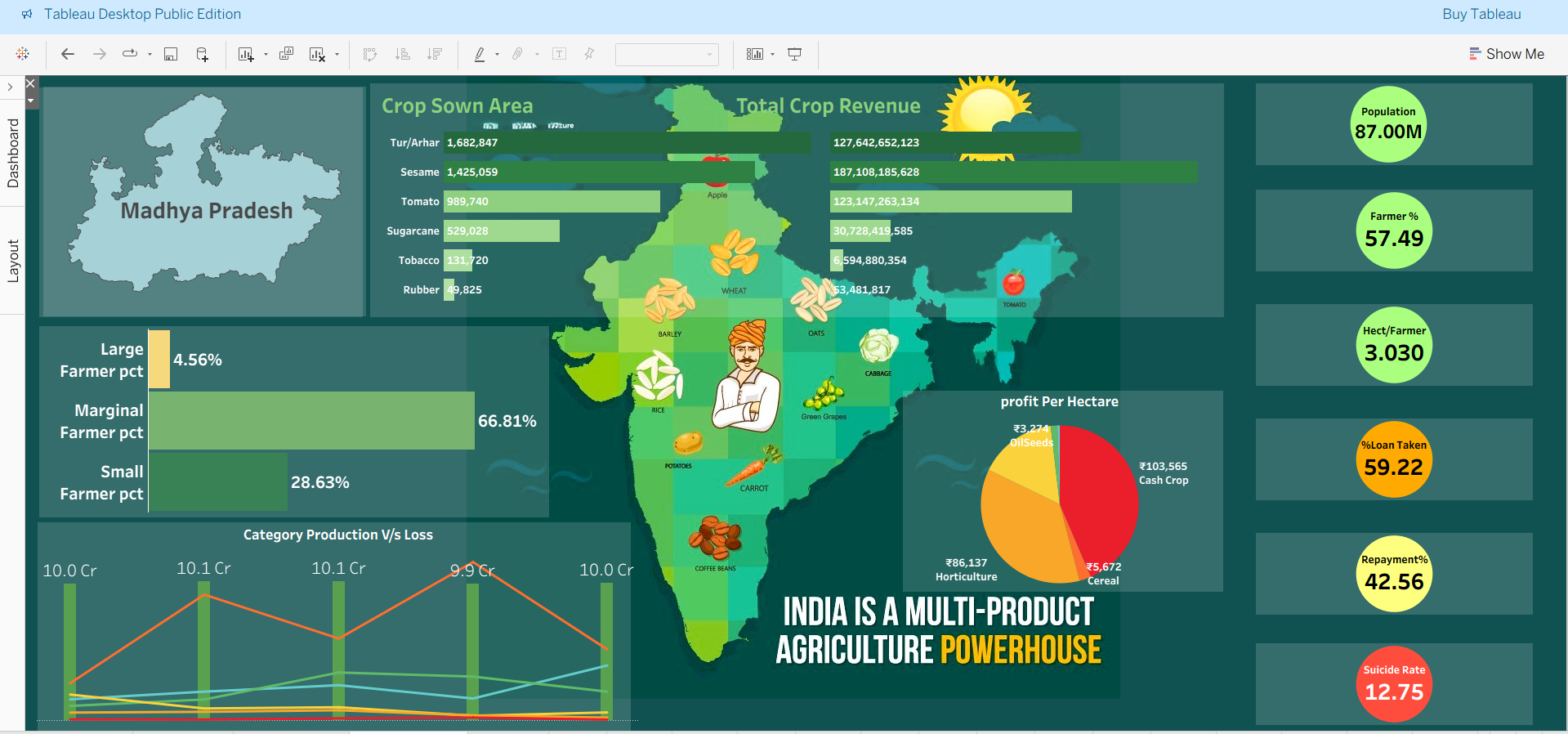
Task: Click the Population 87.00M circle
Action: pos(1388,124)
